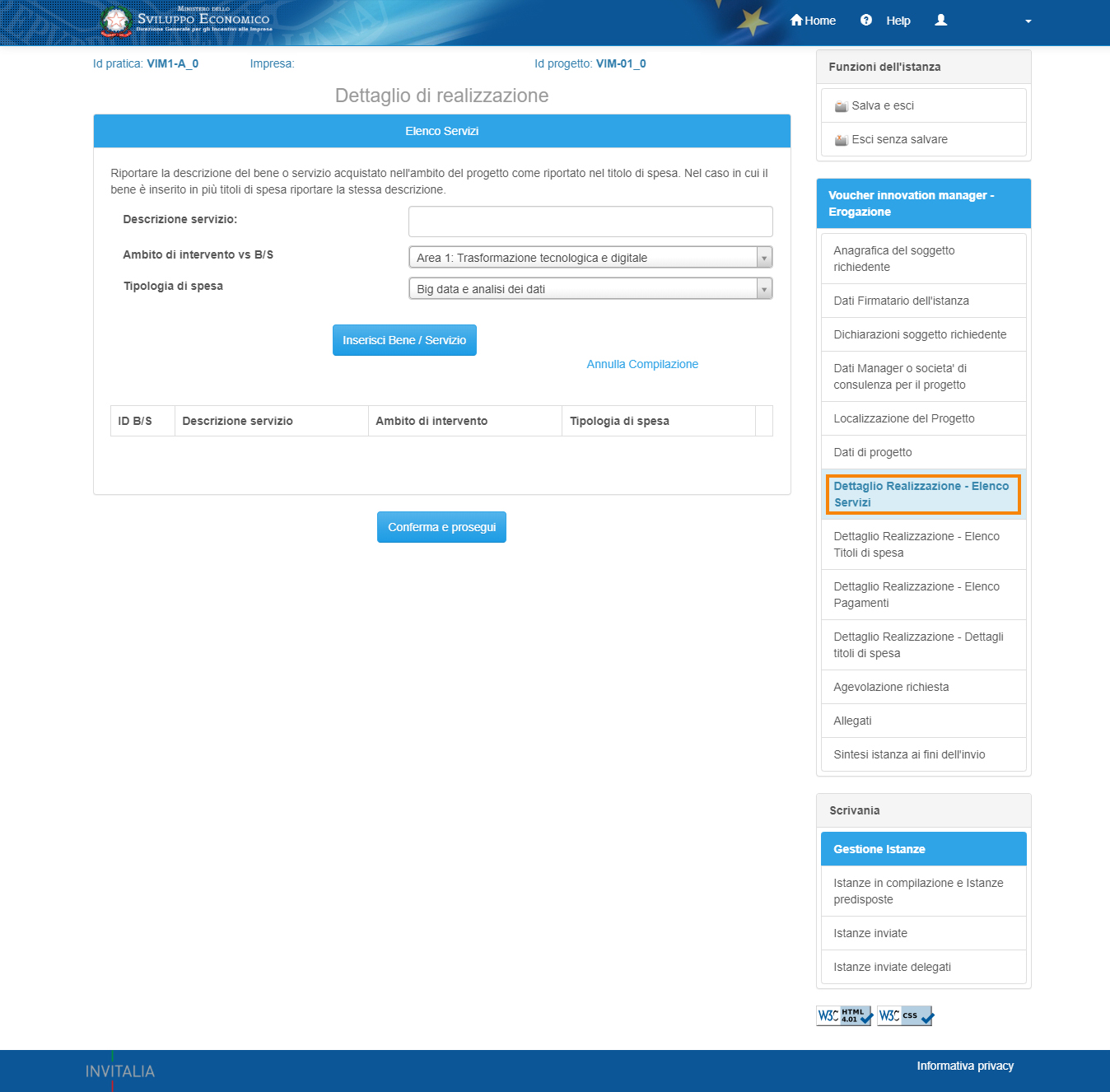The image size is (1110, 1092).
Task: Open the Tipologia di spesa dropdown
Action: click(x=590, y=289)
